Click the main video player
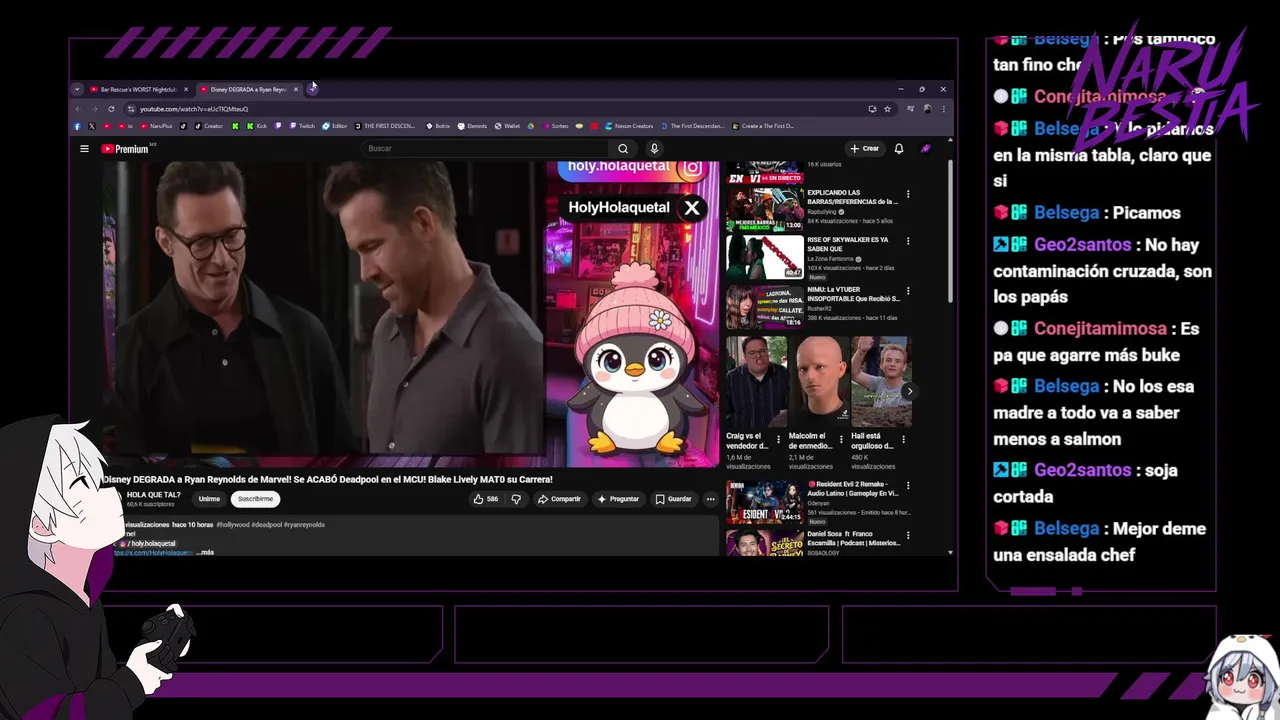Screen dimensions: 1280x720 410,315
